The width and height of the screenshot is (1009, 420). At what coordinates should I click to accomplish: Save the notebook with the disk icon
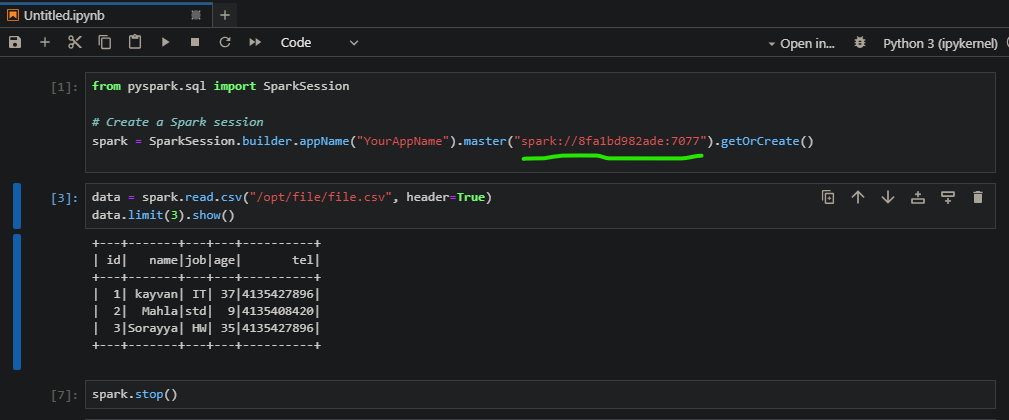click(x=15, y=42)
